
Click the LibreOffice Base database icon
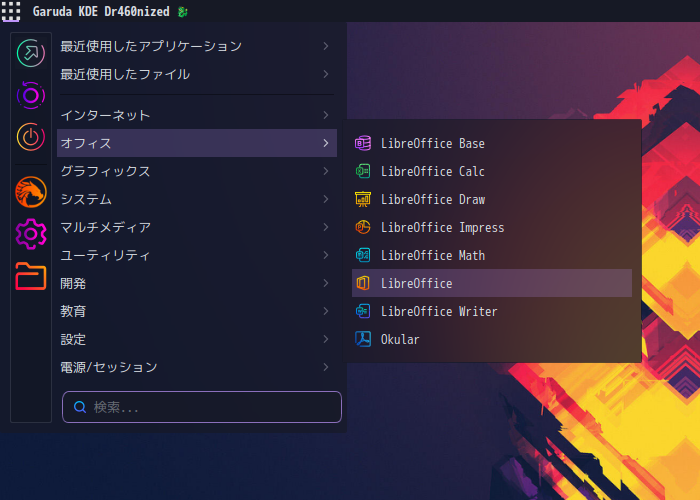(x=362, y=143)
